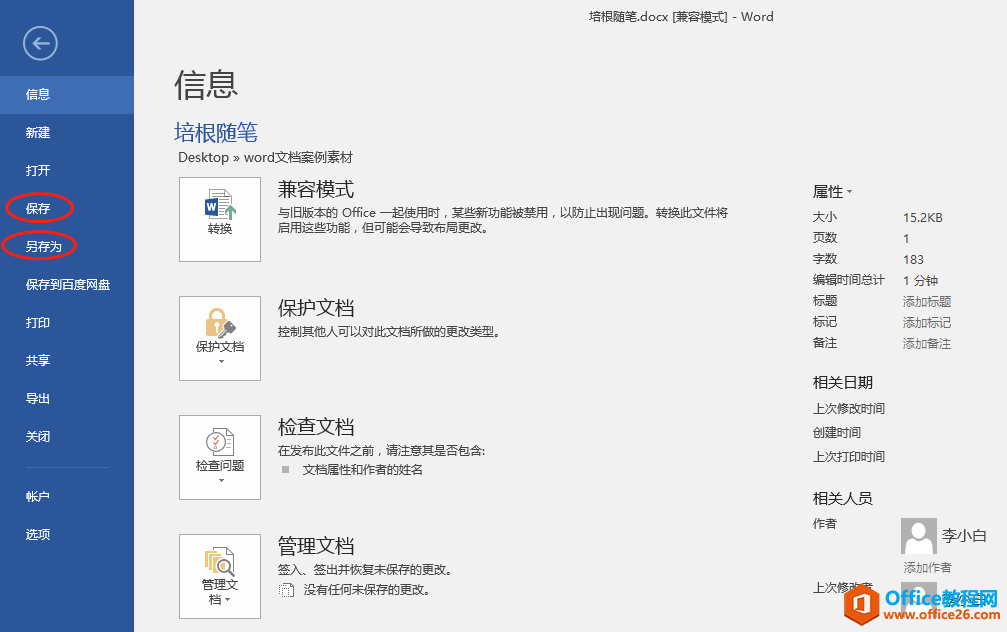Viewport: 1007px width, 632px height.
Task: Click the Office教程网 logo icon
Action: pos(861,606)
